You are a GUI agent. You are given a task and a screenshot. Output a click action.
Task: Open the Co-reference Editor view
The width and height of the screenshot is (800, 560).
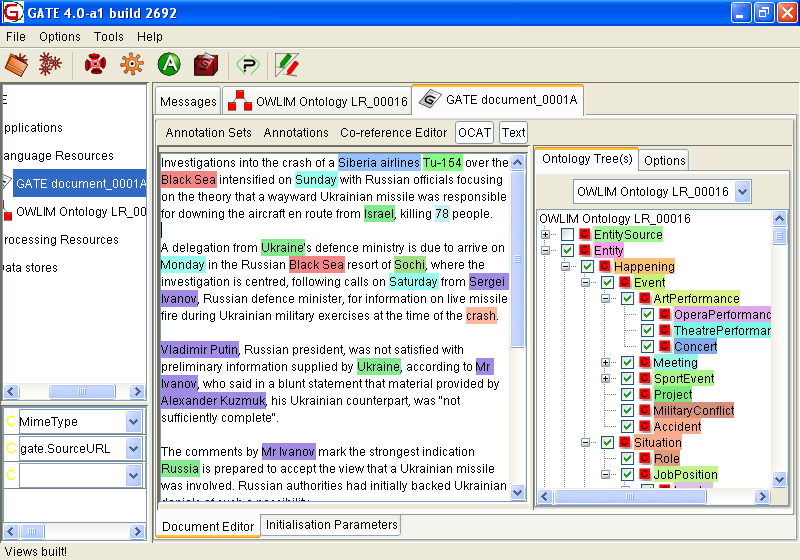click(393, 132)
